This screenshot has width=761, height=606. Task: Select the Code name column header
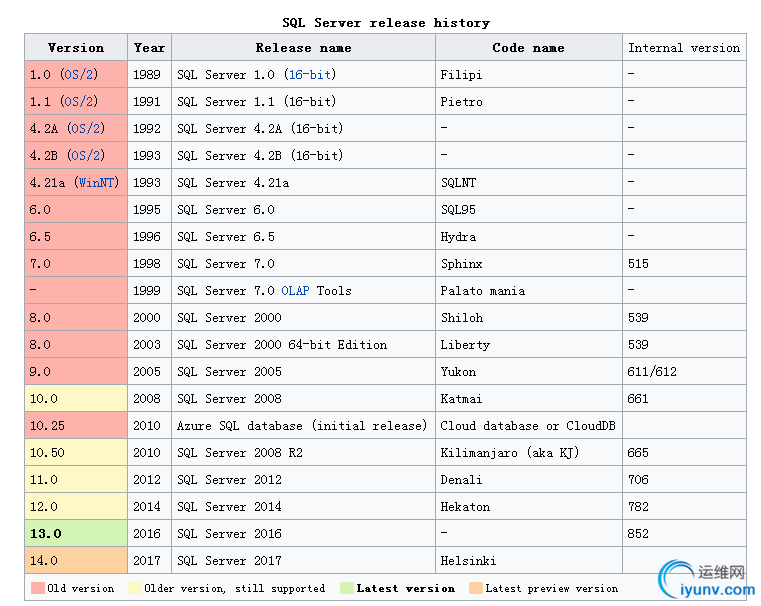[x=529, y=48]
